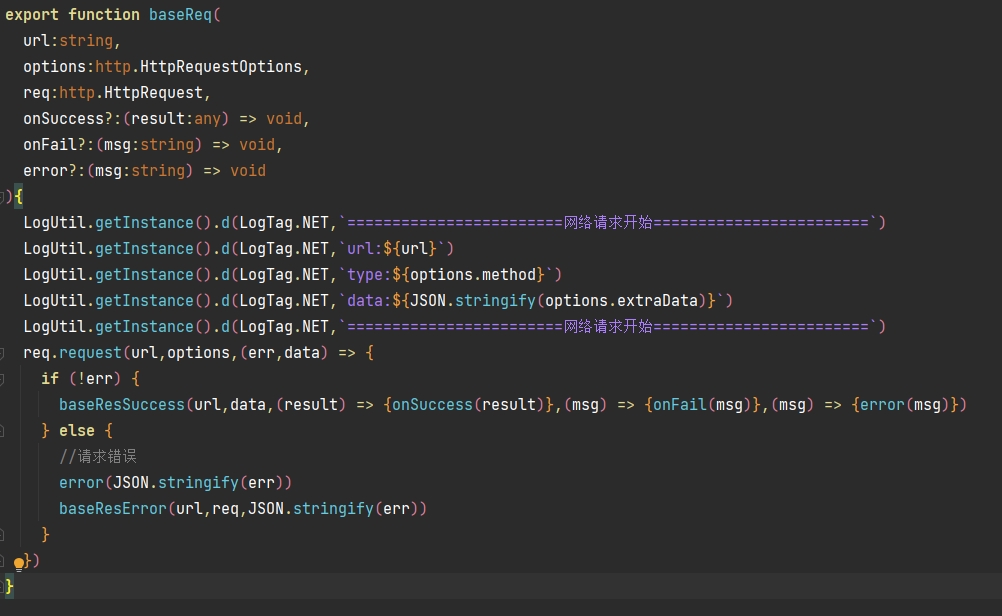
Task: Click the //请求错误 comment
Action: (98, 457)
